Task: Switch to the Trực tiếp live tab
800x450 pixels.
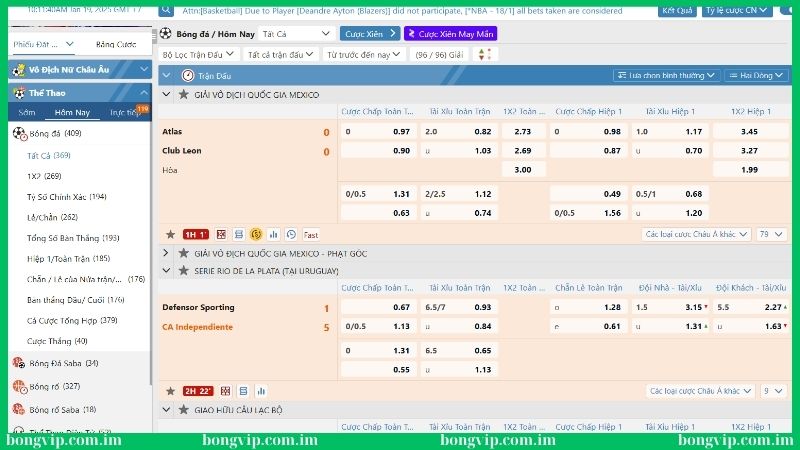Action: coord(123,112)
